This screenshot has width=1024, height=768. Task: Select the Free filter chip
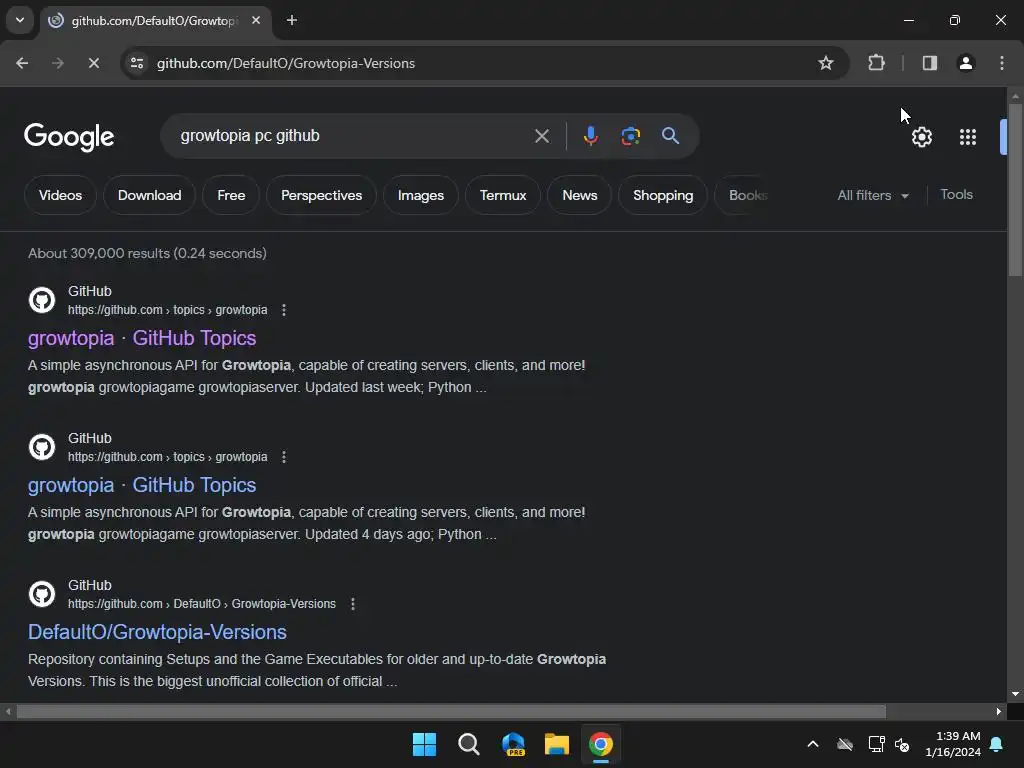point(231,195)
